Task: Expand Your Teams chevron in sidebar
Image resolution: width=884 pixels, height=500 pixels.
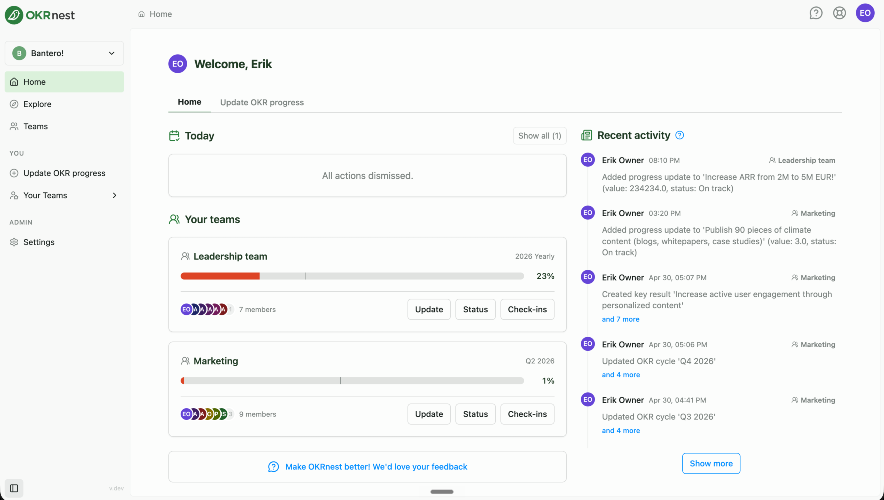Action: click(114, 196)
